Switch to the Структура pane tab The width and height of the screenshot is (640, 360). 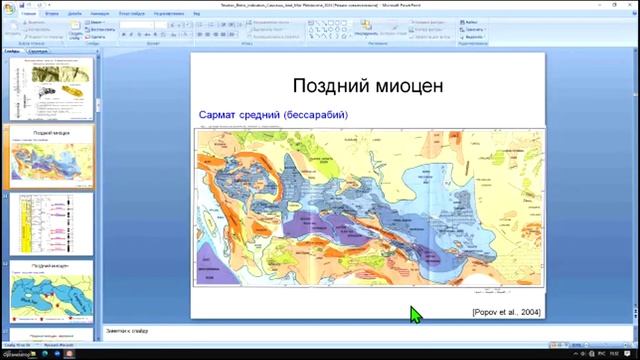(x=38, y=51)
